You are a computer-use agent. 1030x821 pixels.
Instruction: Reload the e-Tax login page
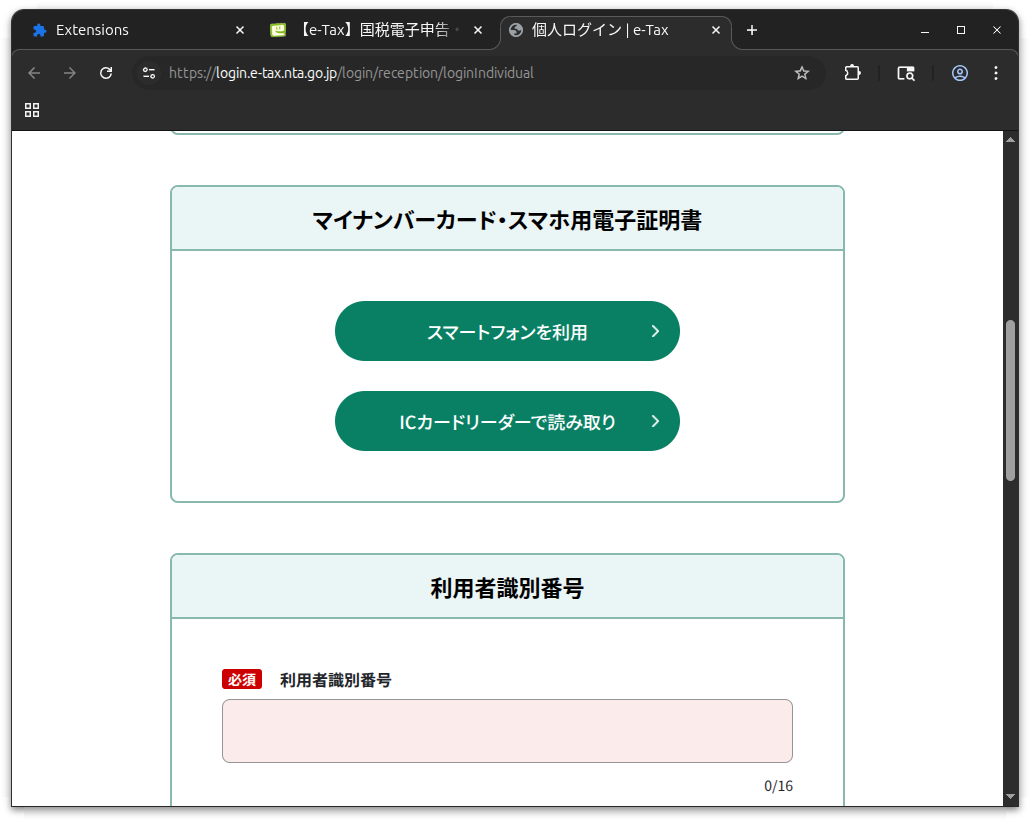pyautogui.click(x=105, y=73)
